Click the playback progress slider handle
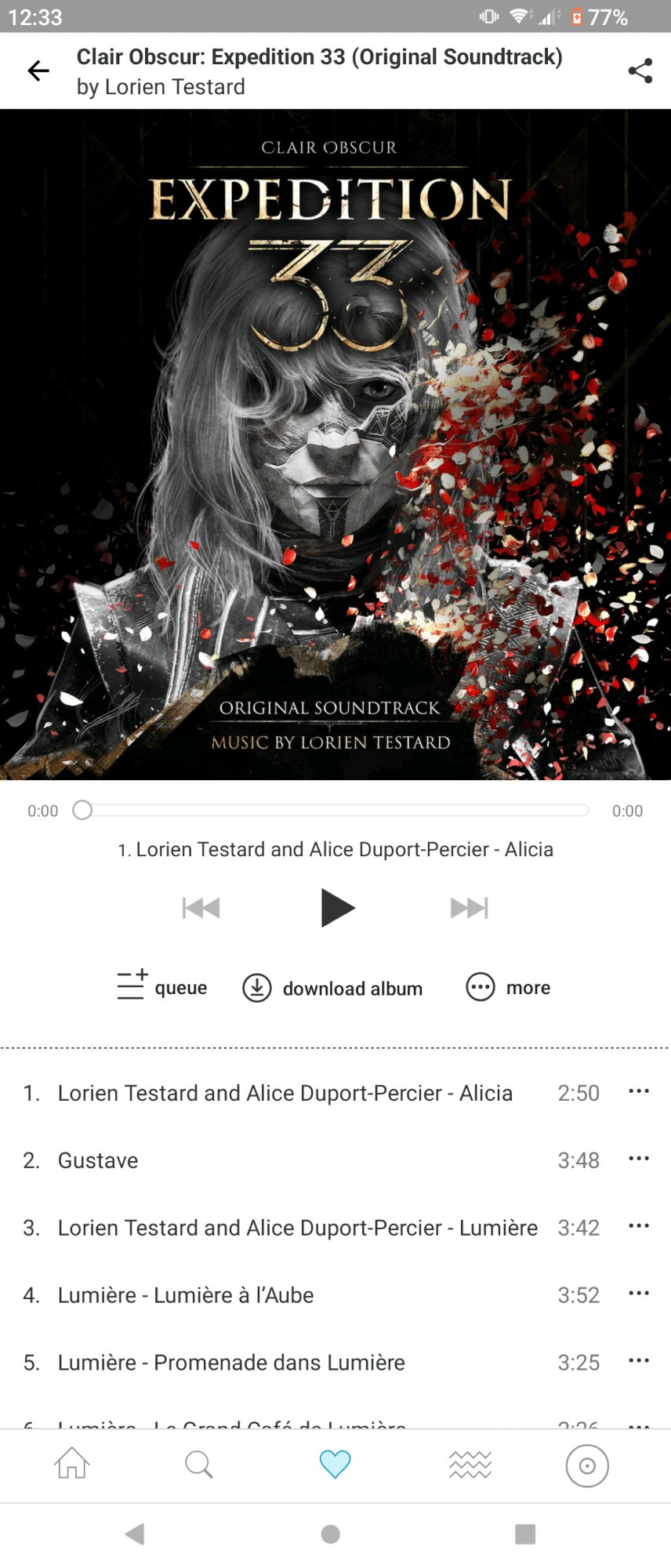The image size is (671, 1568). 82,810
